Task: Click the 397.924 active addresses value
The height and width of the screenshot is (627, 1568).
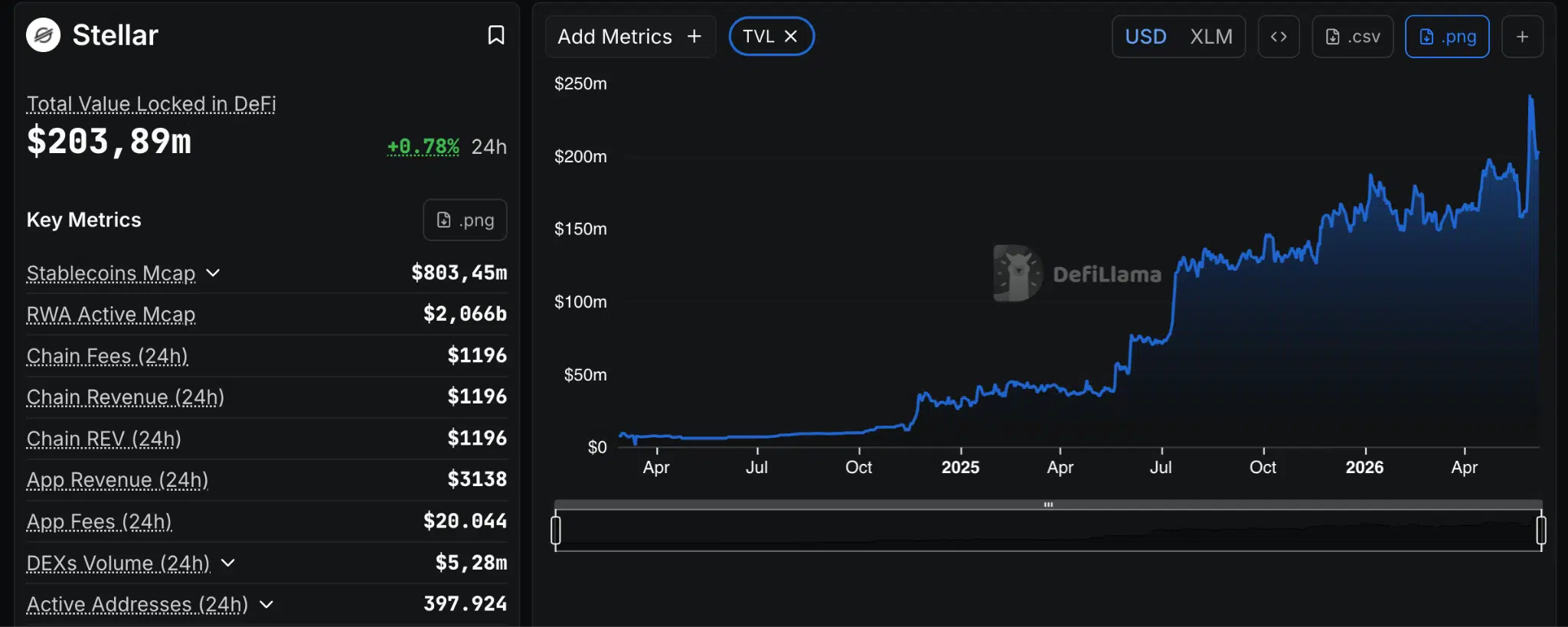Action: [465, 604]
